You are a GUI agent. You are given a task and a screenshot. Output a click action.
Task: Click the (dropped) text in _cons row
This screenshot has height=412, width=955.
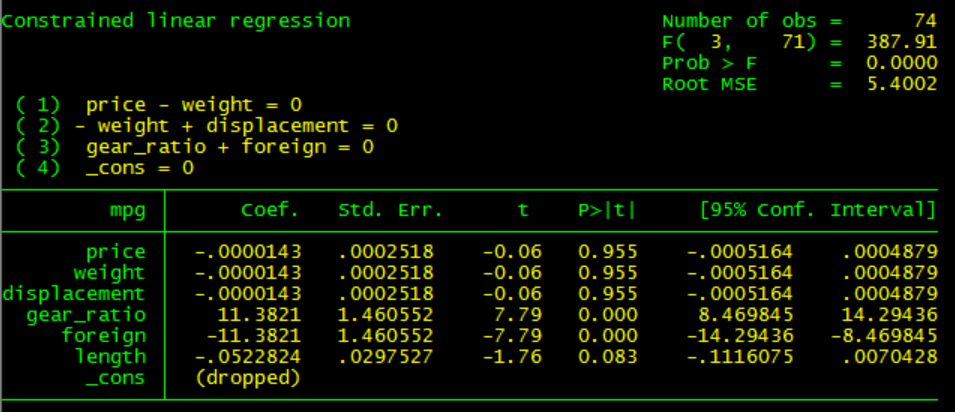(248, 378)
